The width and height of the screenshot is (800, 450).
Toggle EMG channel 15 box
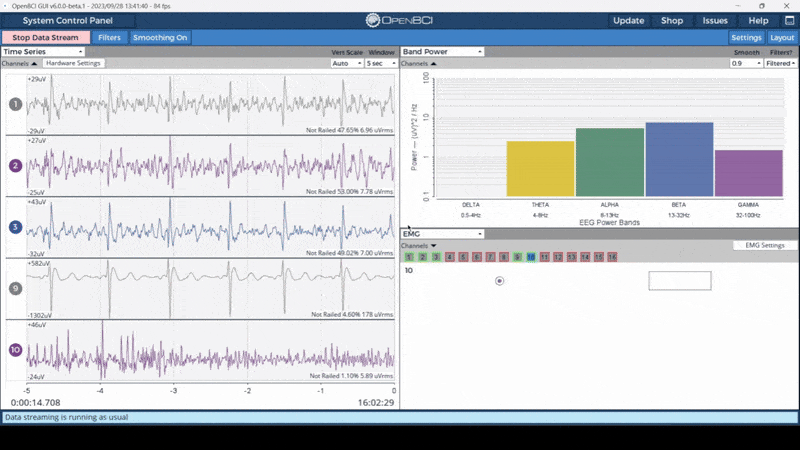pos(598,257)
